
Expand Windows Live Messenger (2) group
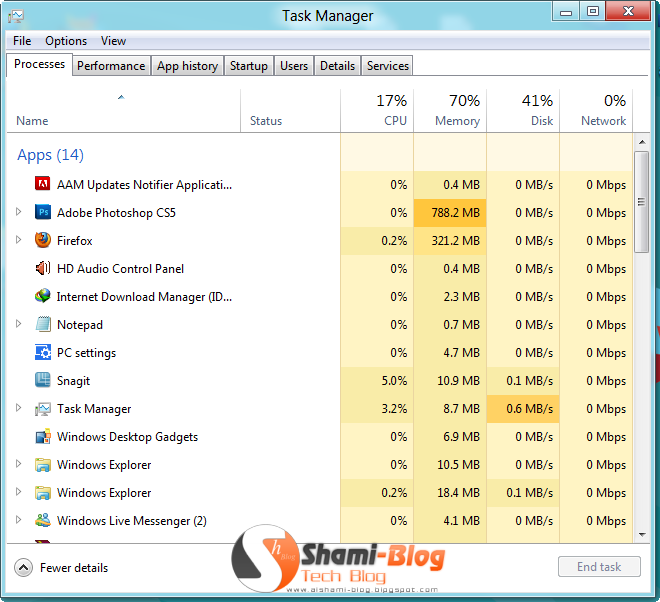18,520
